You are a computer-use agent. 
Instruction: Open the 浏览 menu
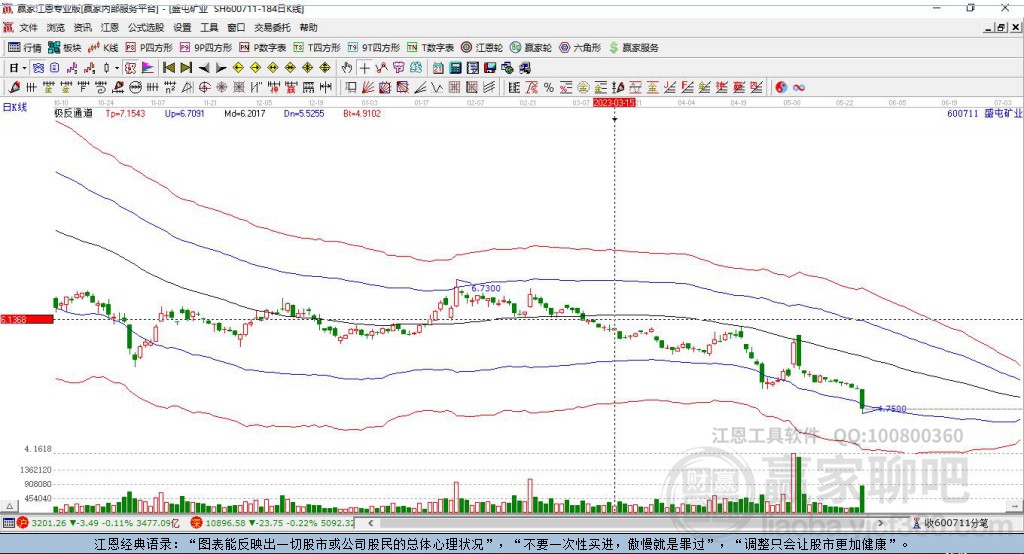(56, 27)
